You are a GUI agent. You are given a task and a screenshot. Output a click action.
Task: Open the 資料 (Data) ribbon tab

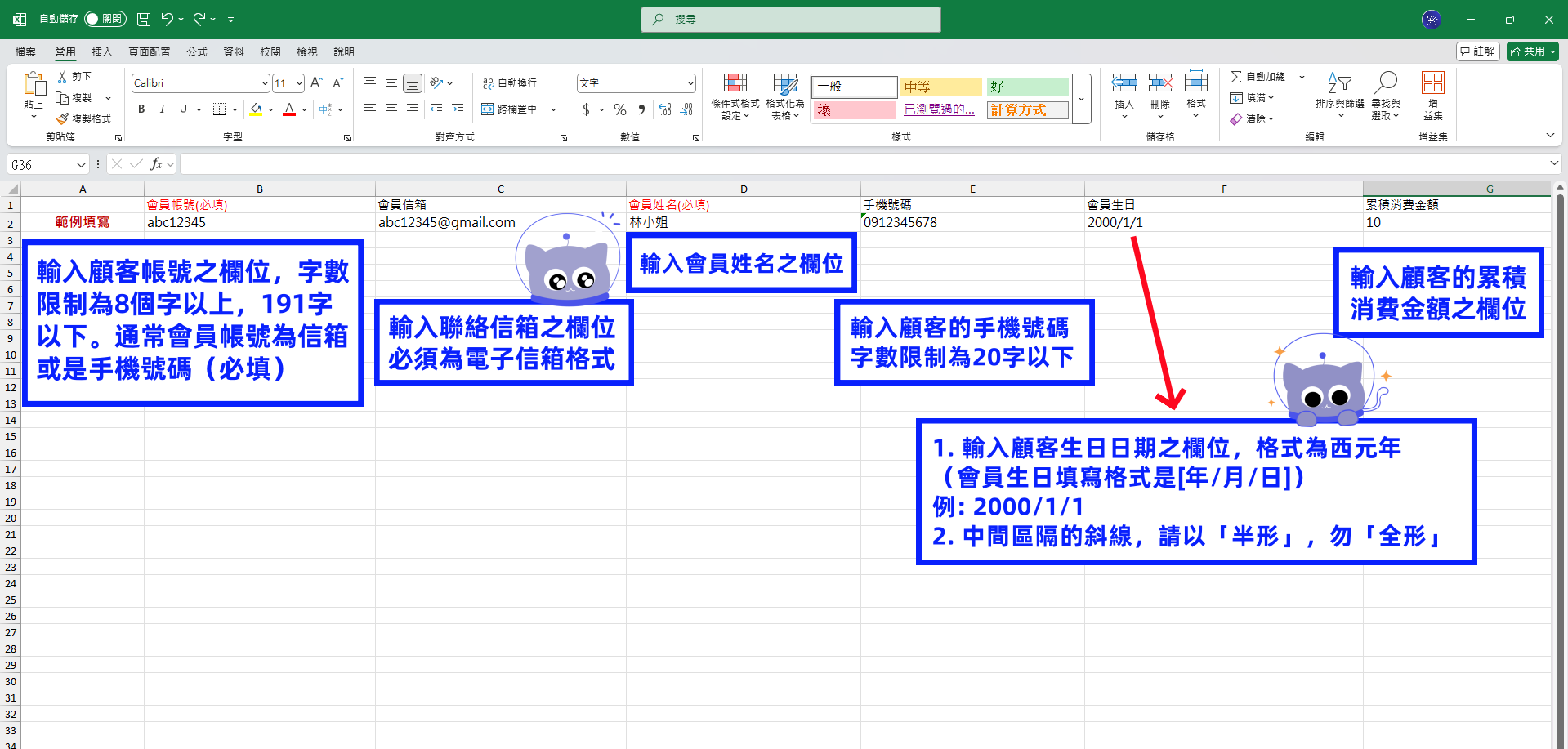pyautogui.click(x=234, y=52)
